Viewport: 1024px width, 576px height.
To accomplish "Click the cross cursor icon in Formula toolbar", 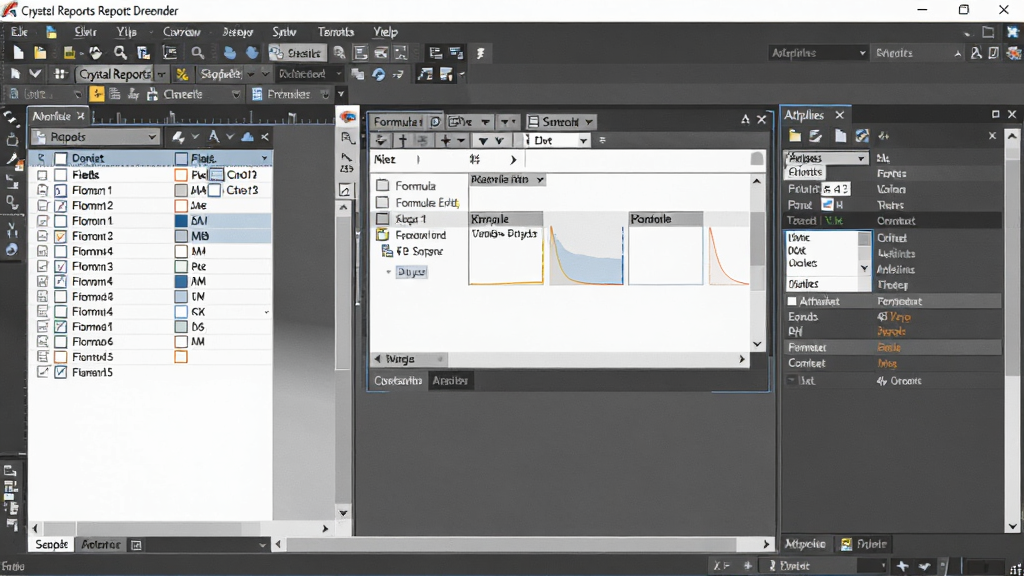I will (x=403, y=140).
